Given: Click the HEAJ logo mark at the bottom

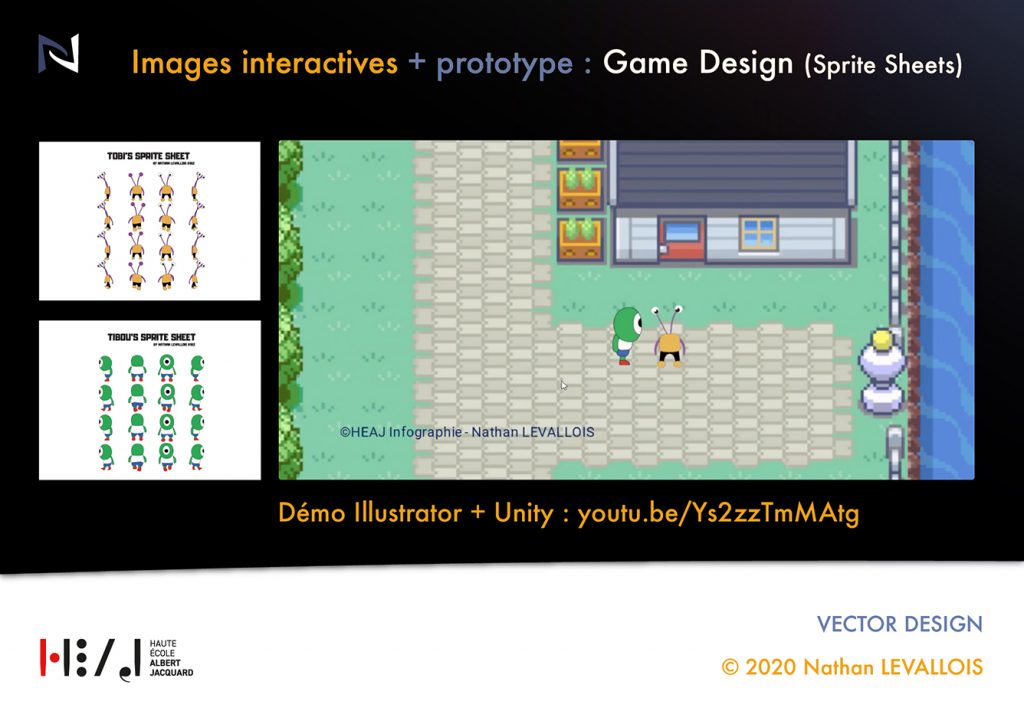Looking at the screenshot, I should click(90, 659).
